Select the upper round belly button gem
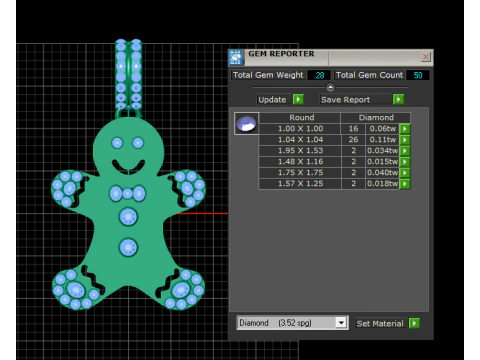The image size is (480, 360). click(128, 217)
